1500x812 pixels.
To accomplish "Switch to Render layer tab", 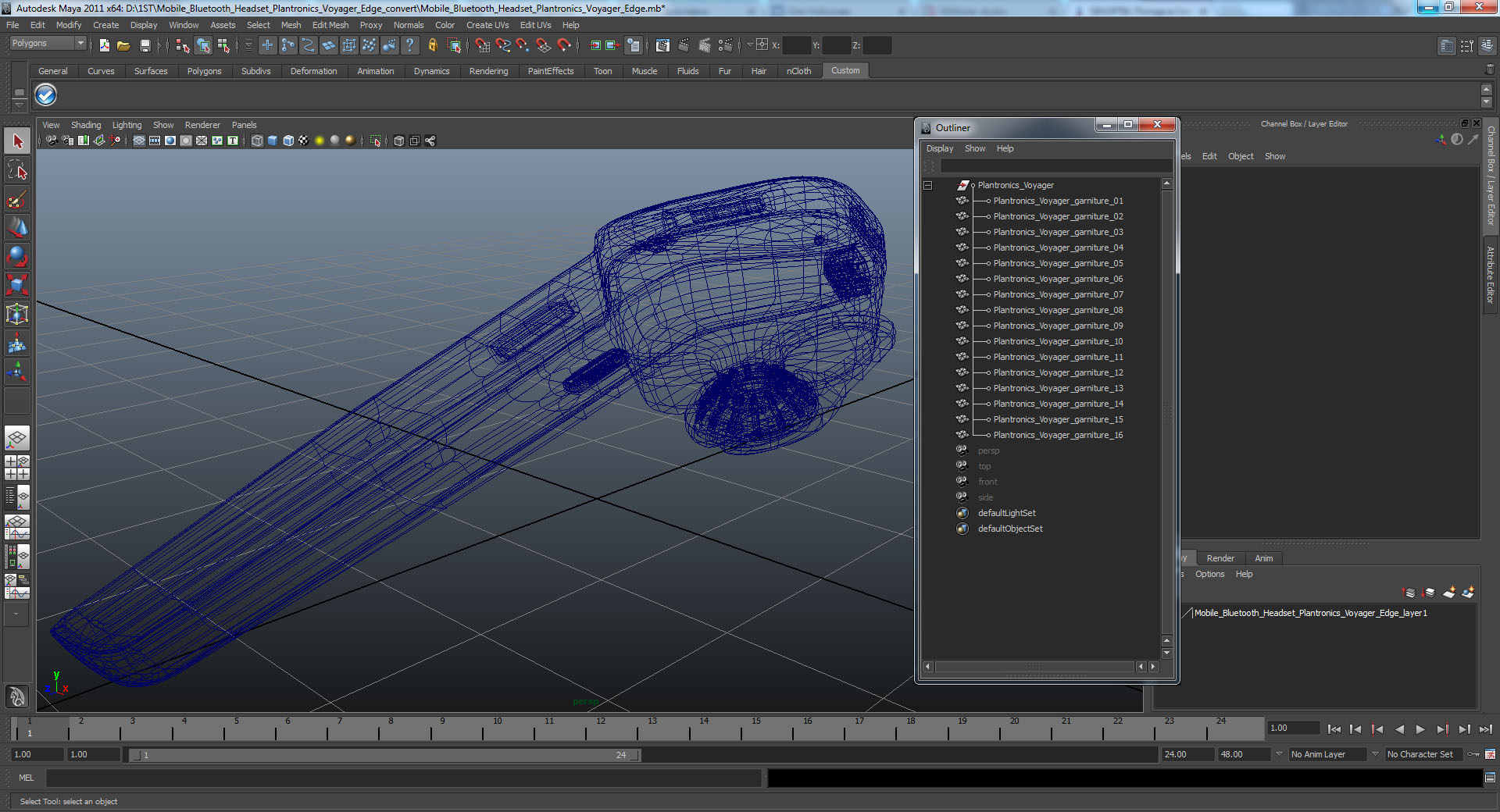I will pyautogui.click(x=1220, y=558).
